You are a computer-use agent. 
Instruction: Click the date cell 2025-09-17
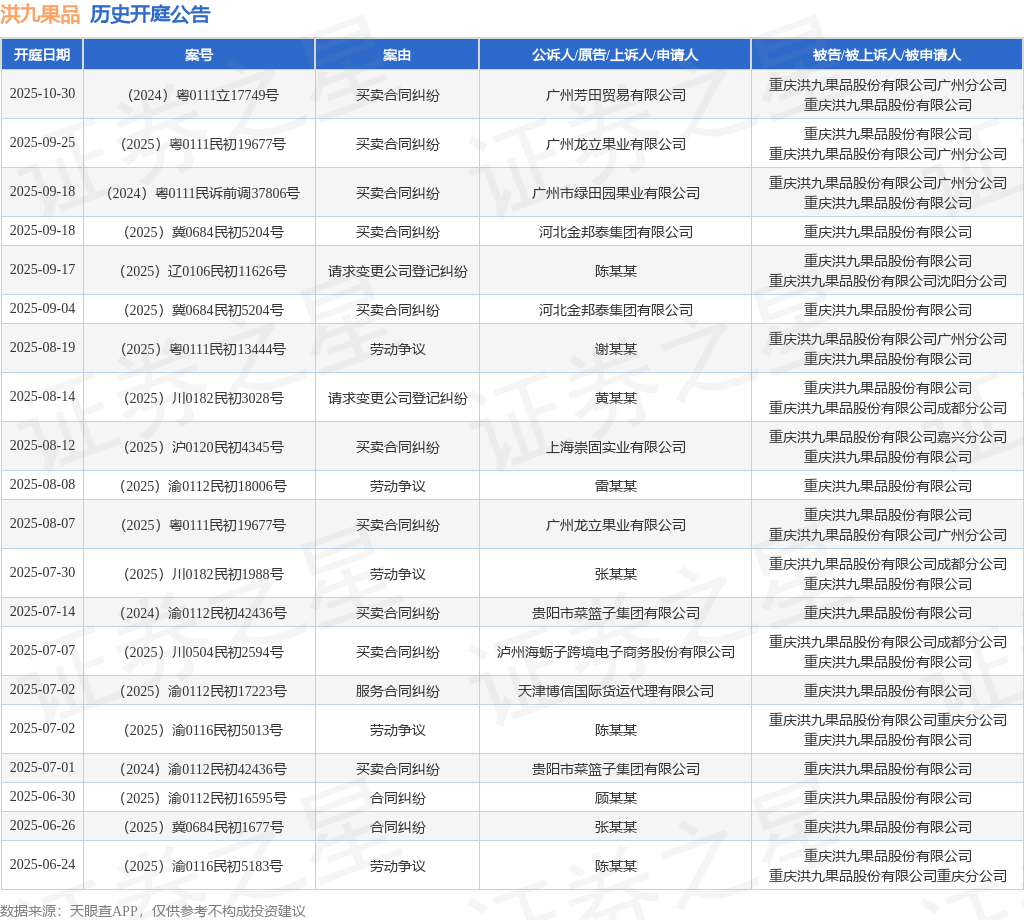[x=42, y=269]
